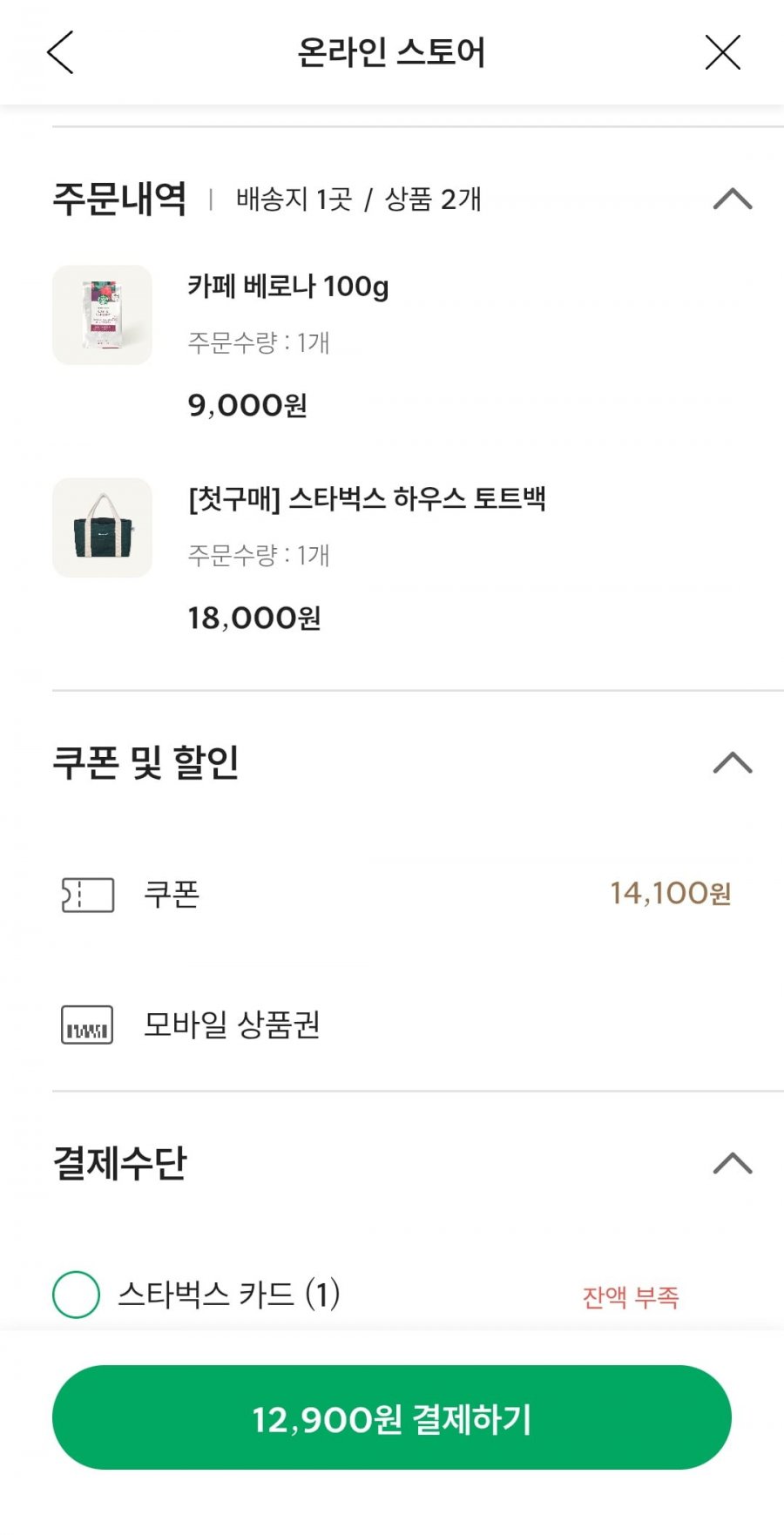Collapse the 주문내역 section
This screenshot has width=784, height=1535.
point(732,199)
